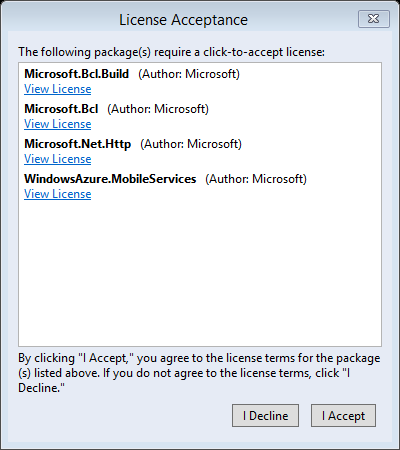Image resolution: width=400 pixels, height=450 pixels.
Task: Click author label beside Microsoft.Bcl
Action: click(x=158, y=109)
